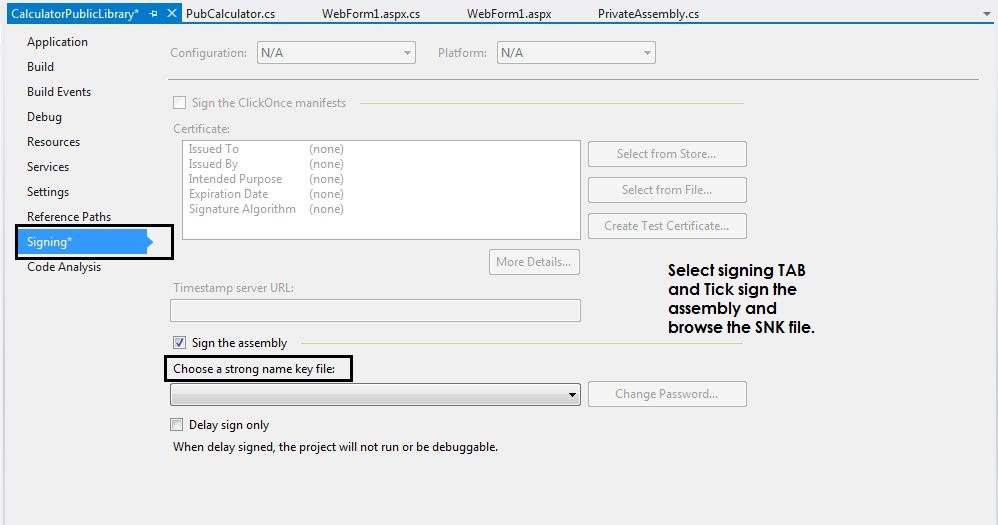Focus the Timestamp server URL field

(x=375, y=311)
